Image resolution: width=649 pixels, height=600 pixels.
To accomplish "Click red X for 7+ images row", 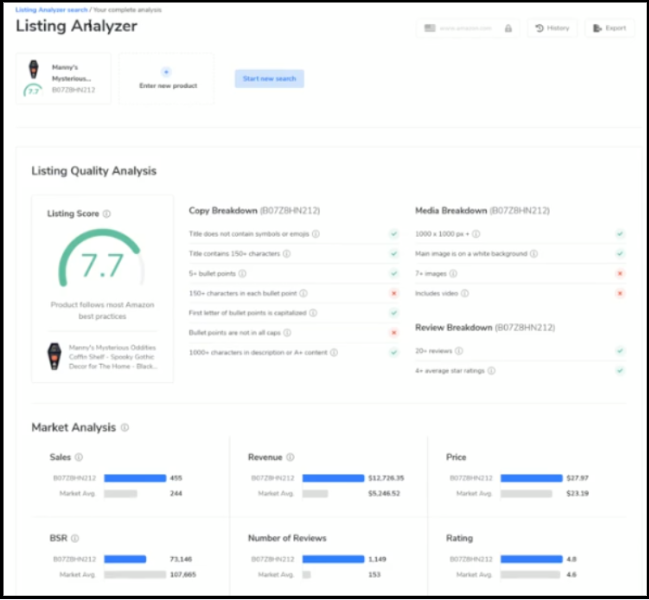I will point(620,274).
